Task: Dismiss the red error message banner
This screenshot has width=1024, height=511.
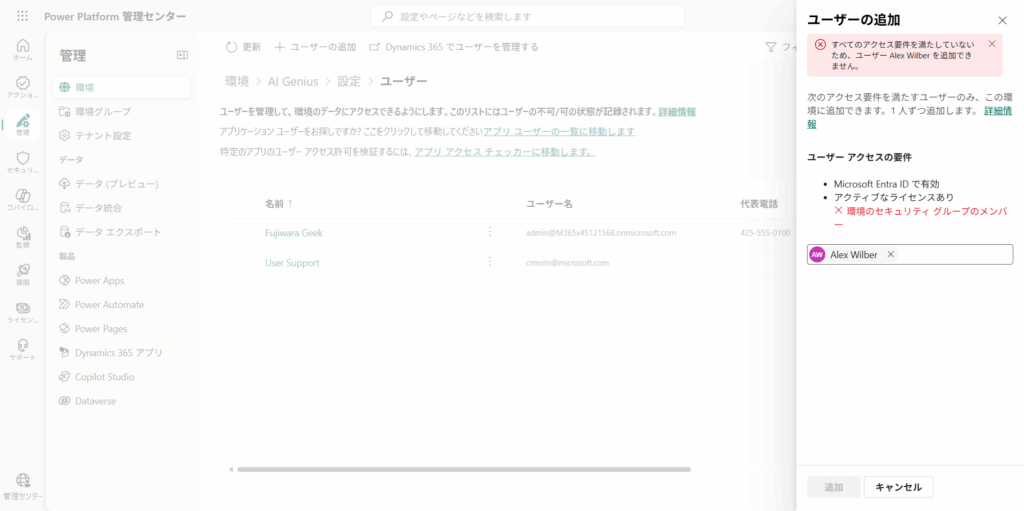Action: pyautogui.click(x=992, y=44)
